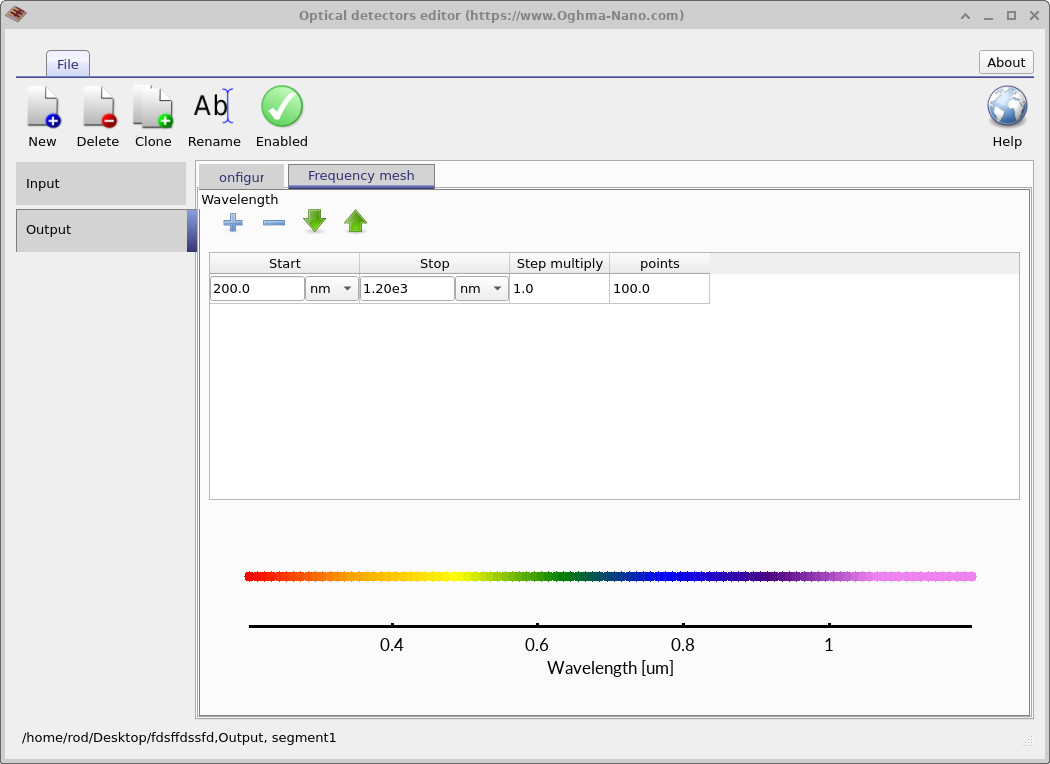The height and width of the screenshot is (764, 1050).
Task: Click the wavelength spectrum color bar
Action: point(610,575)
